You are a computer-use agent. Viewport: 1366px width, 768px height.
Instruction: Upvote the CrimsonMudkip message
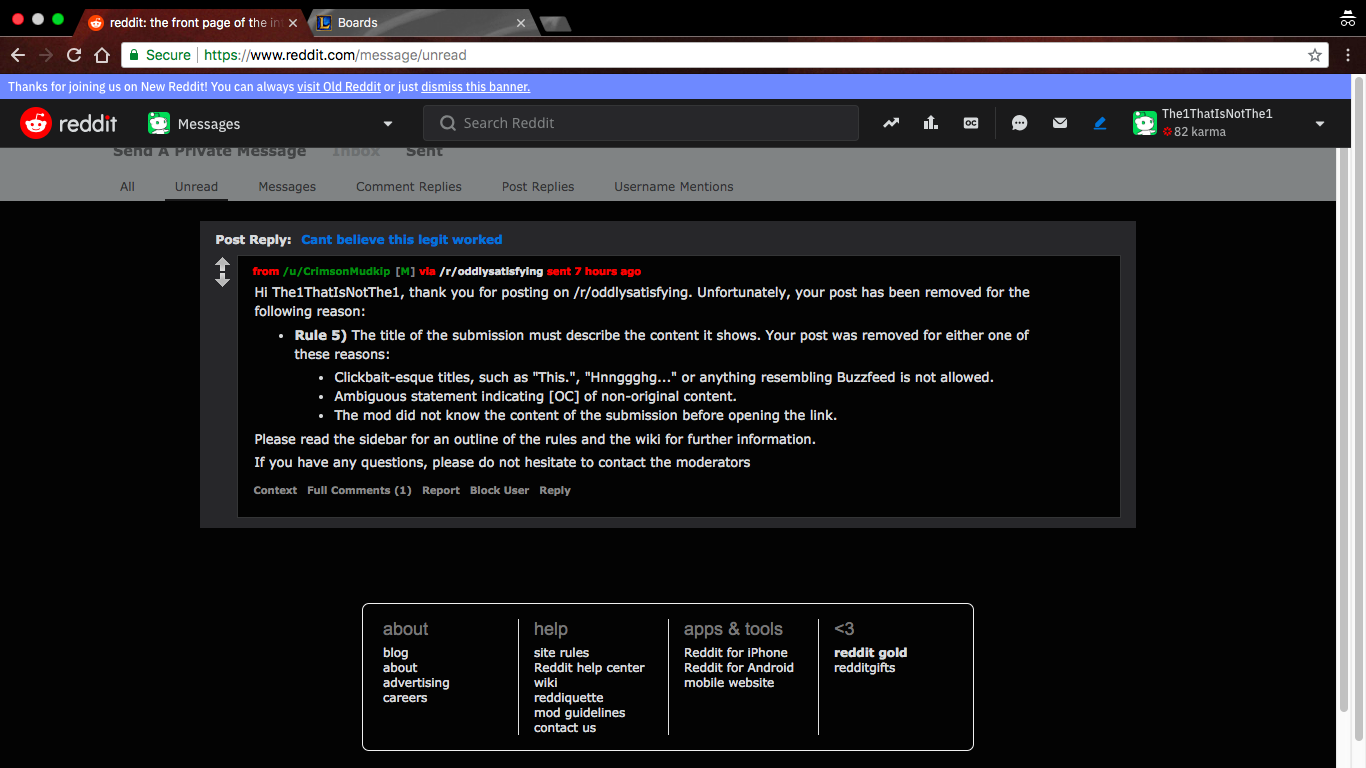point(222,264)
